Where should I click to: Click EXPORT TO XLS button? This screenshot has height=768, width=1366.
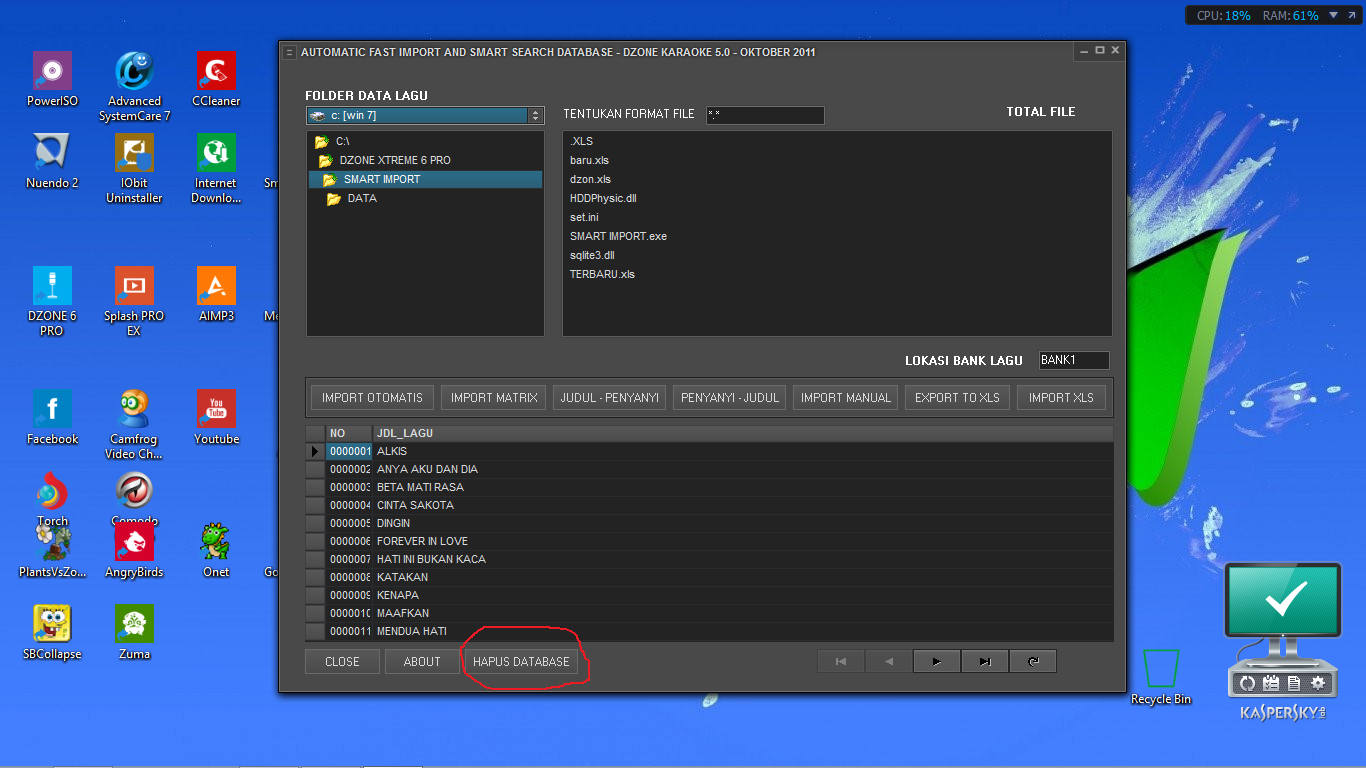958,397
